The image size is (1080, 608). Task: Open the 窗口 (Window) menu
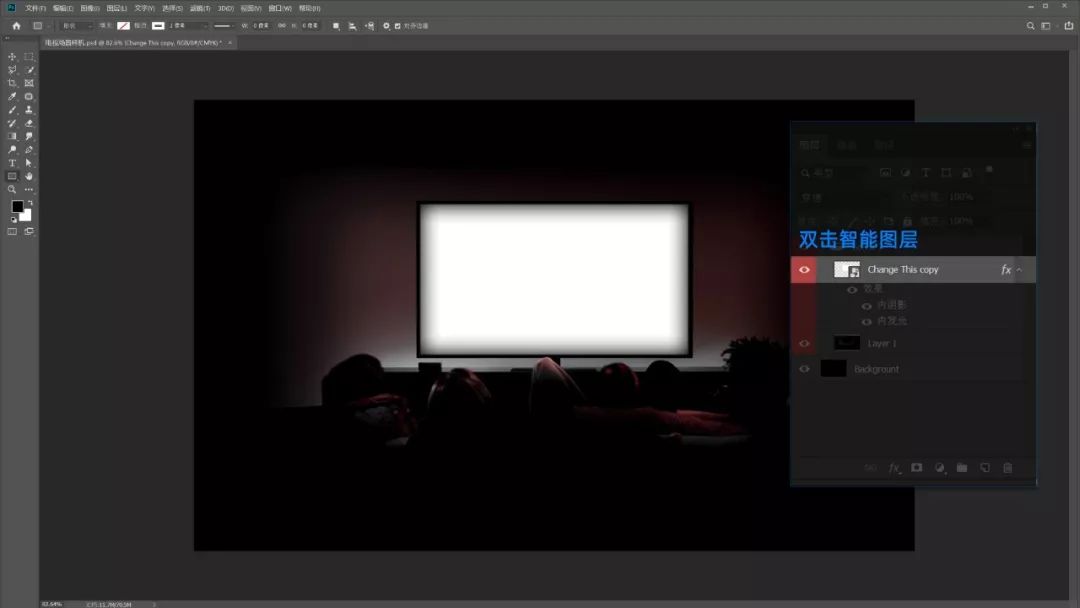click(x=280, y=8)
